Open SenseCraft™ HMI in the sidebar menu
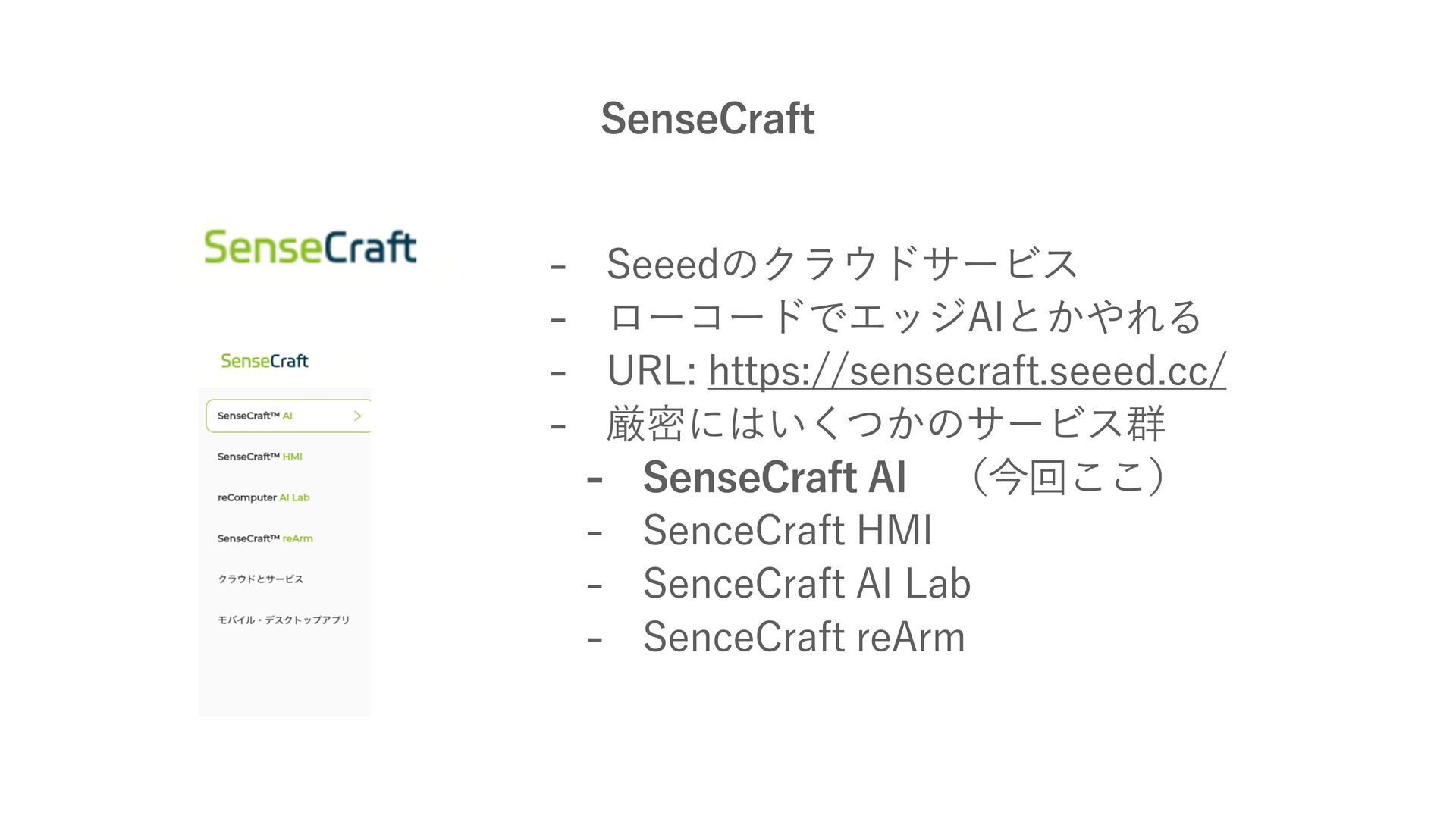 click(x=259, y=457)
